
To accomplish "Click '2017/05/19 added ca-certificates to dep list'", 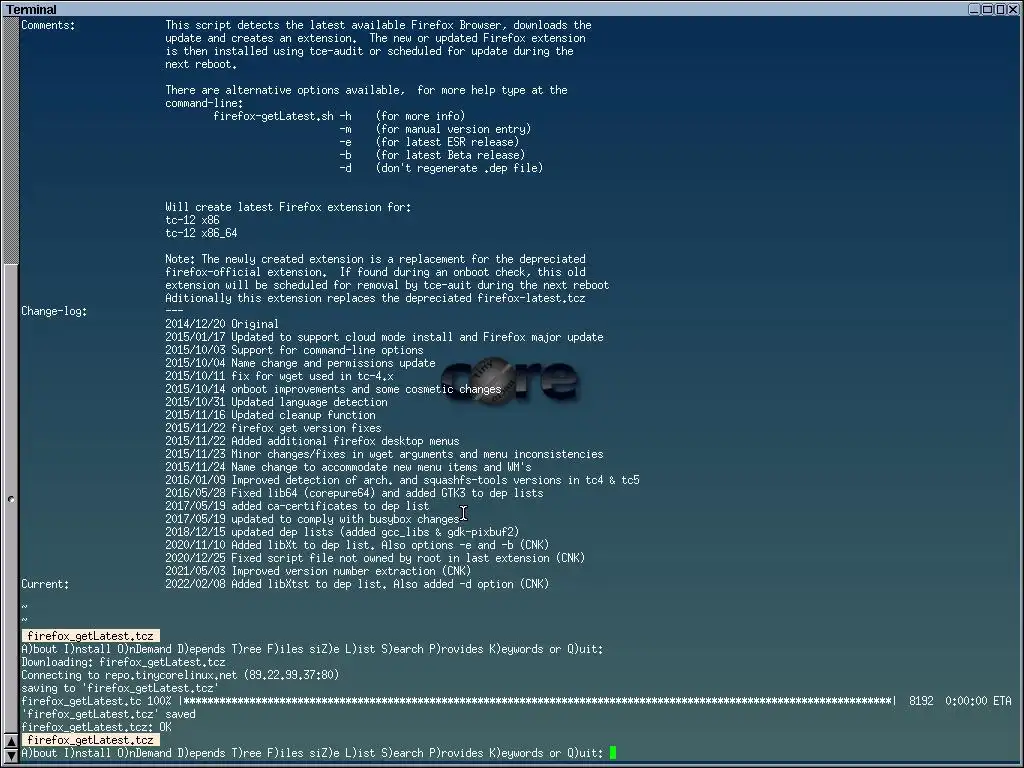I will (297, 506).
